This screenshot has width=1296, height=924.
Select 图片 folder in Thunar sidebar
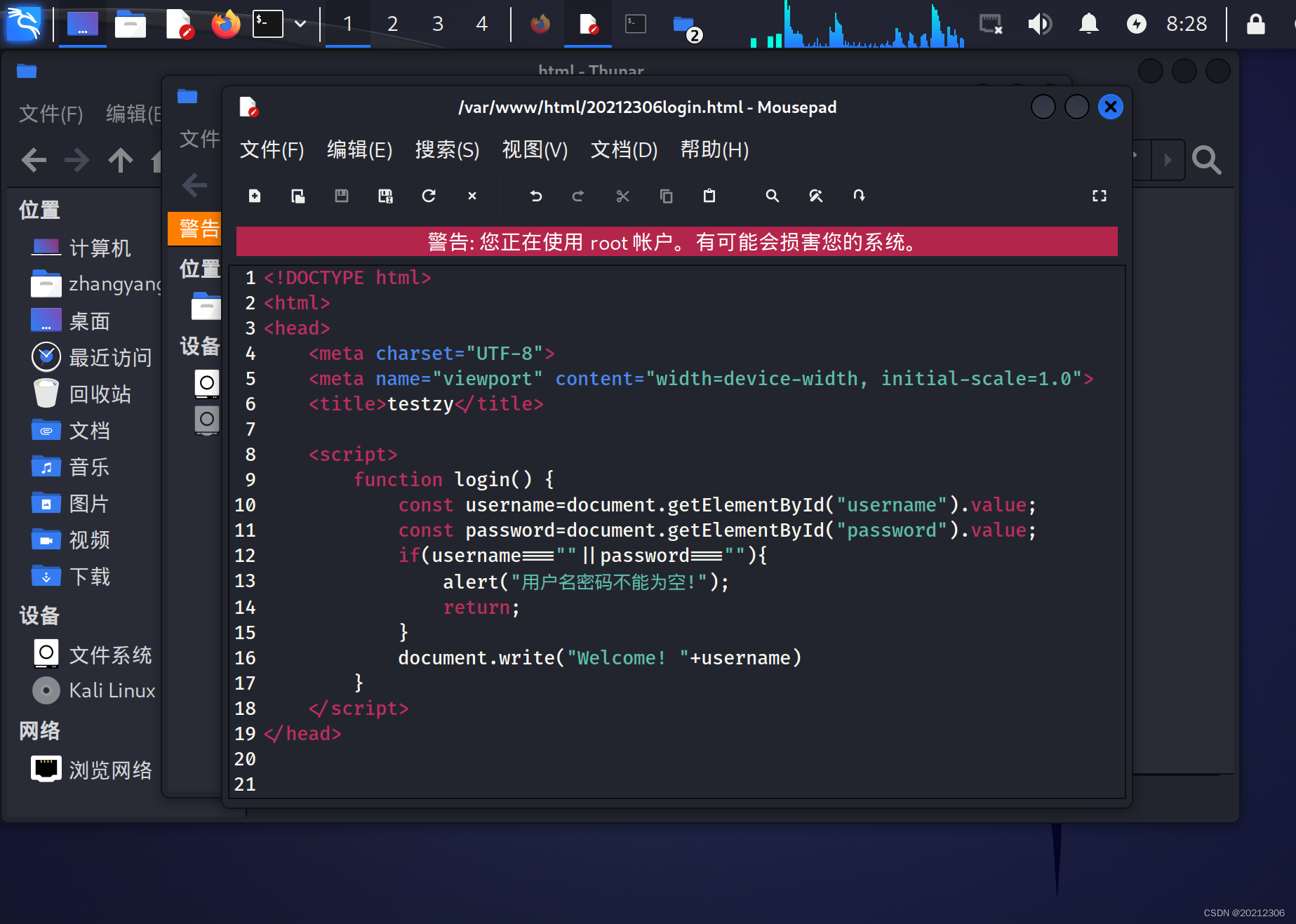[71, 503]
